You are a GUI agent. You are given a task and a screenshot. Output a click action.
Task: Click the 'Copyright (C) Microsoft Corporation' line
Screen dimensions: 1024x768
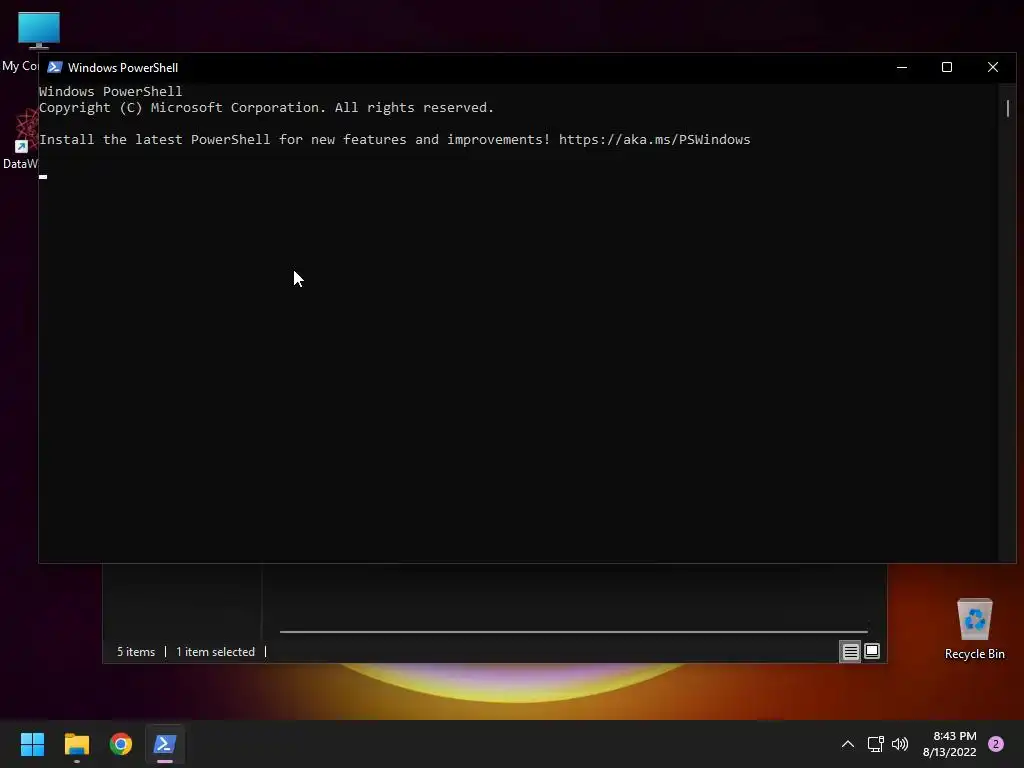tap(266, 108)
